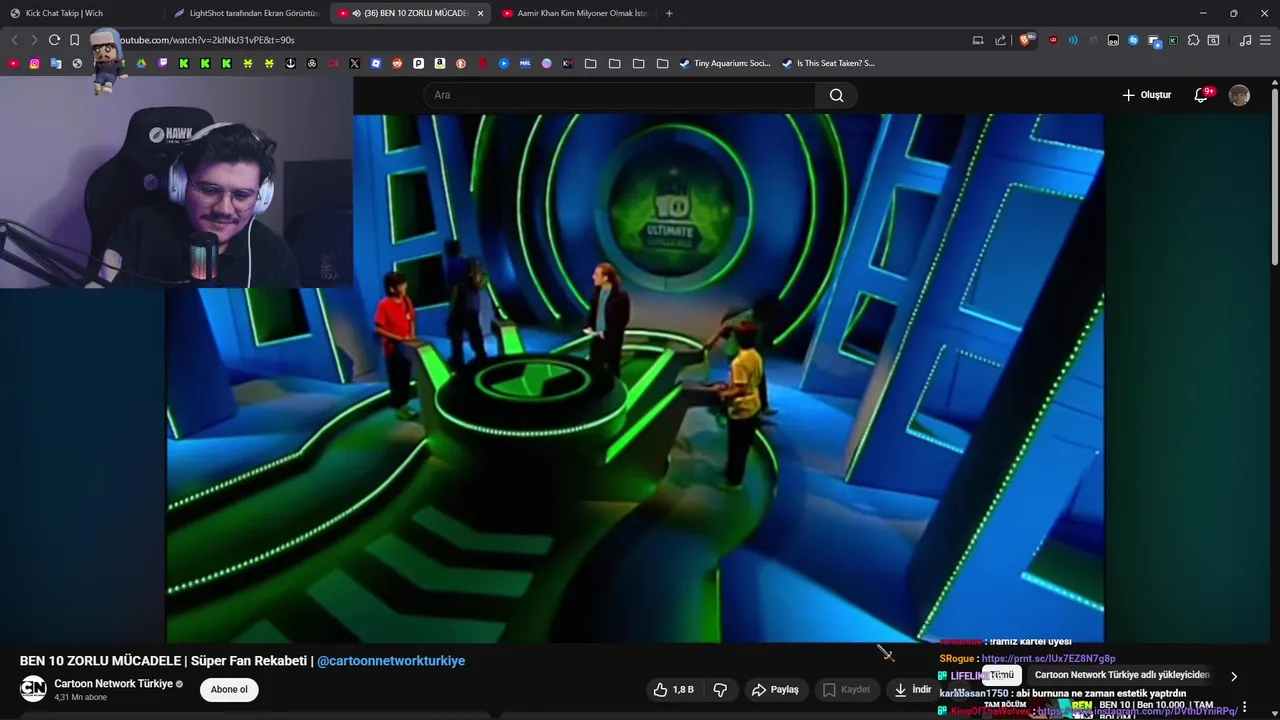
Task: Click the Abone ol subscribe button
Action: (229, 689)
